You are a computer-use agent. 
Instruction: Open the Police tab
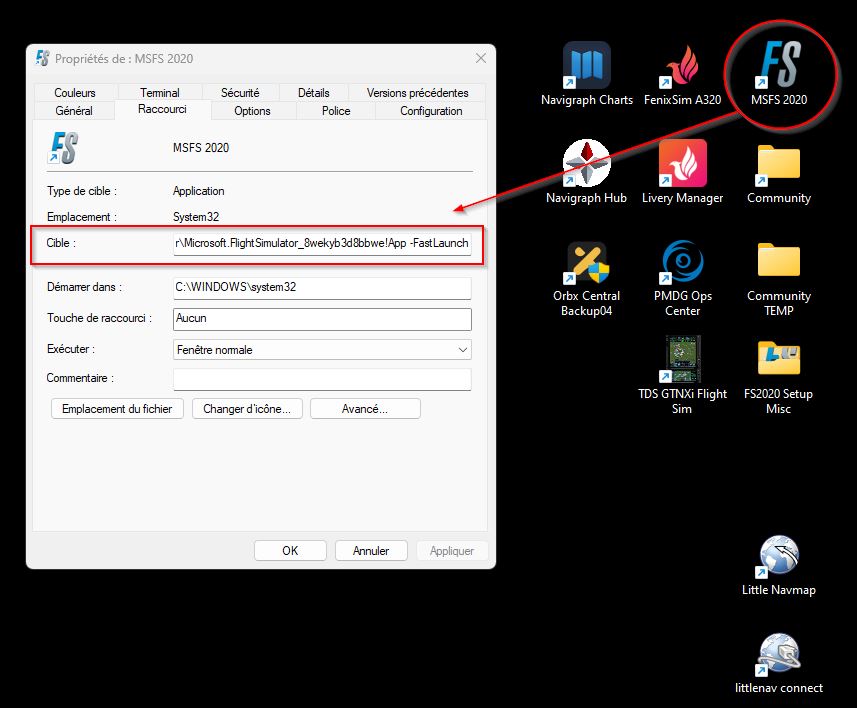[336, 110]
